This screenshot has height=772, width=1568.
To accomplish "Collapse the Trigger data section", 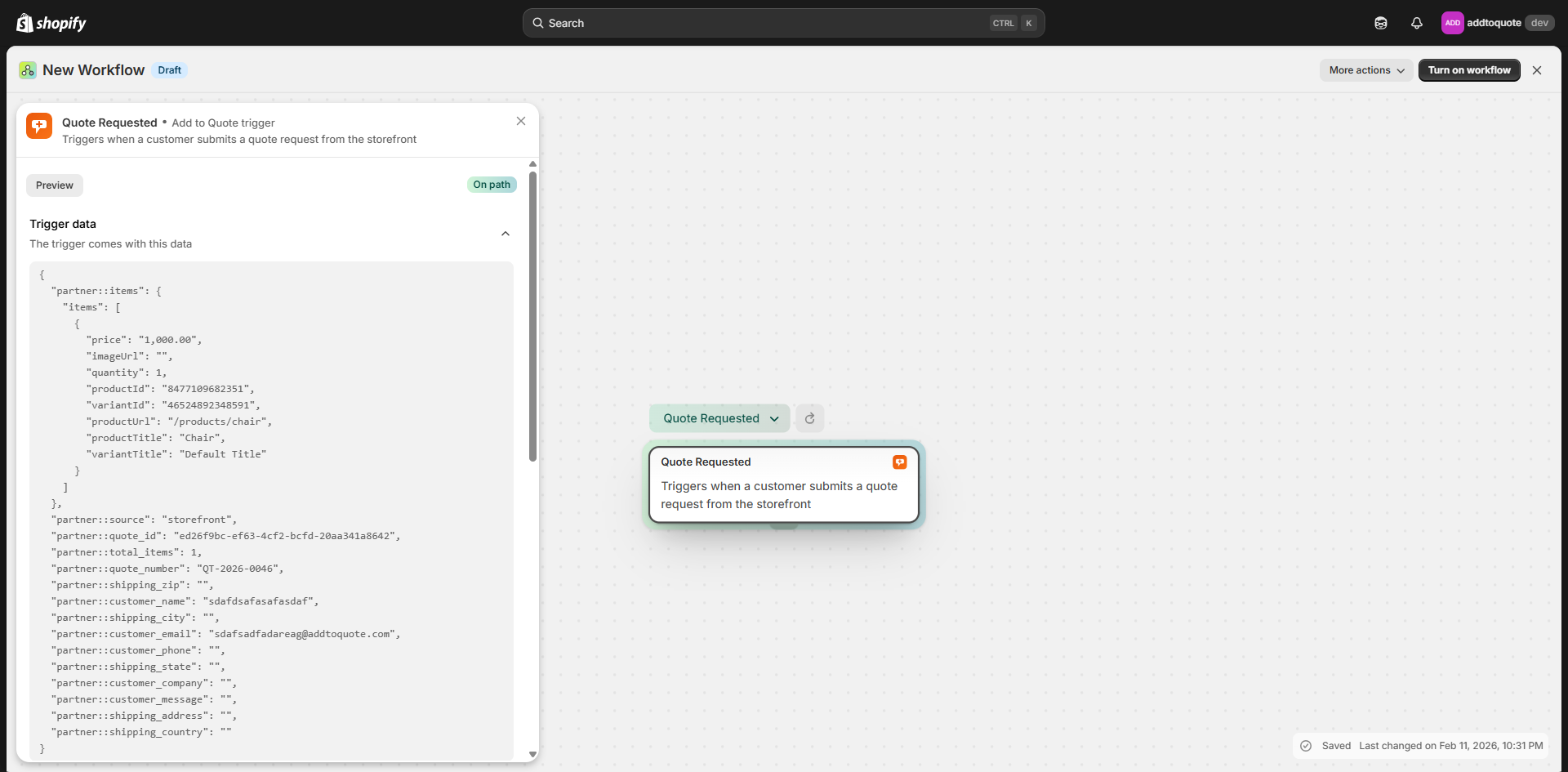I will 506,234.
